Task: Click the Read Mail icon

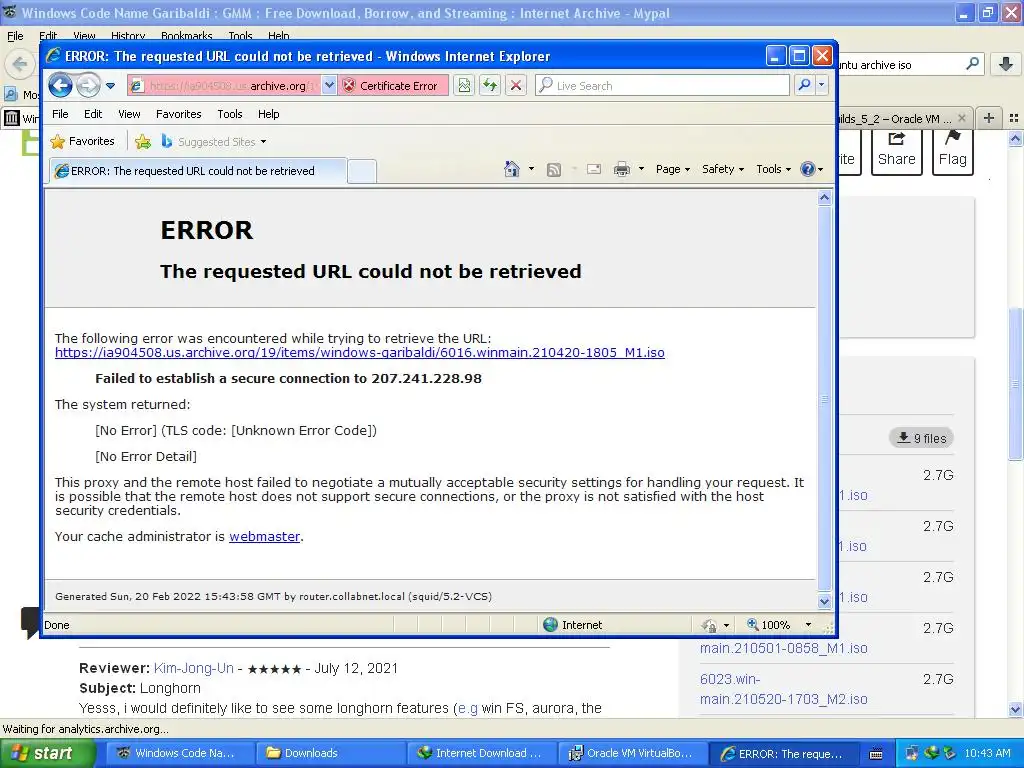Action: [594, 170]
